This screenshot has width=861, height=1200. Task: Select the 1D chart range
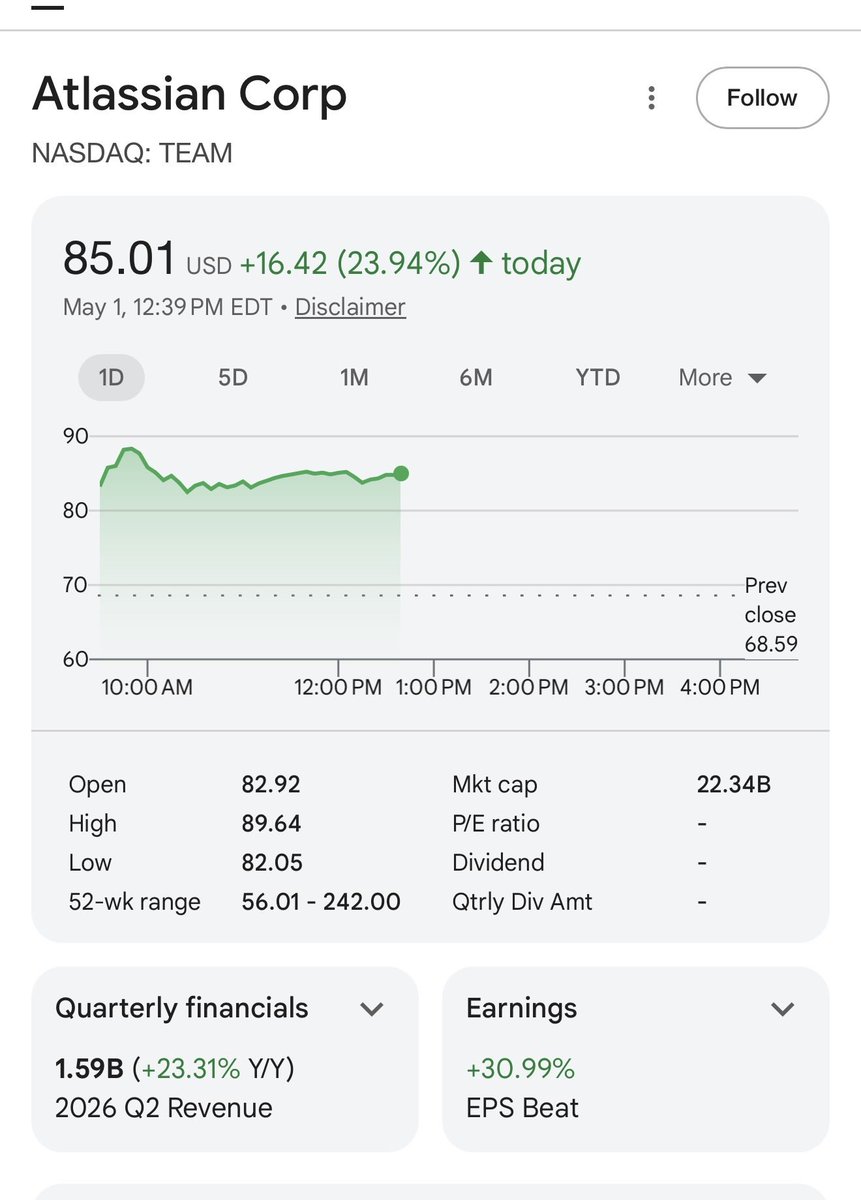(111, 377)
